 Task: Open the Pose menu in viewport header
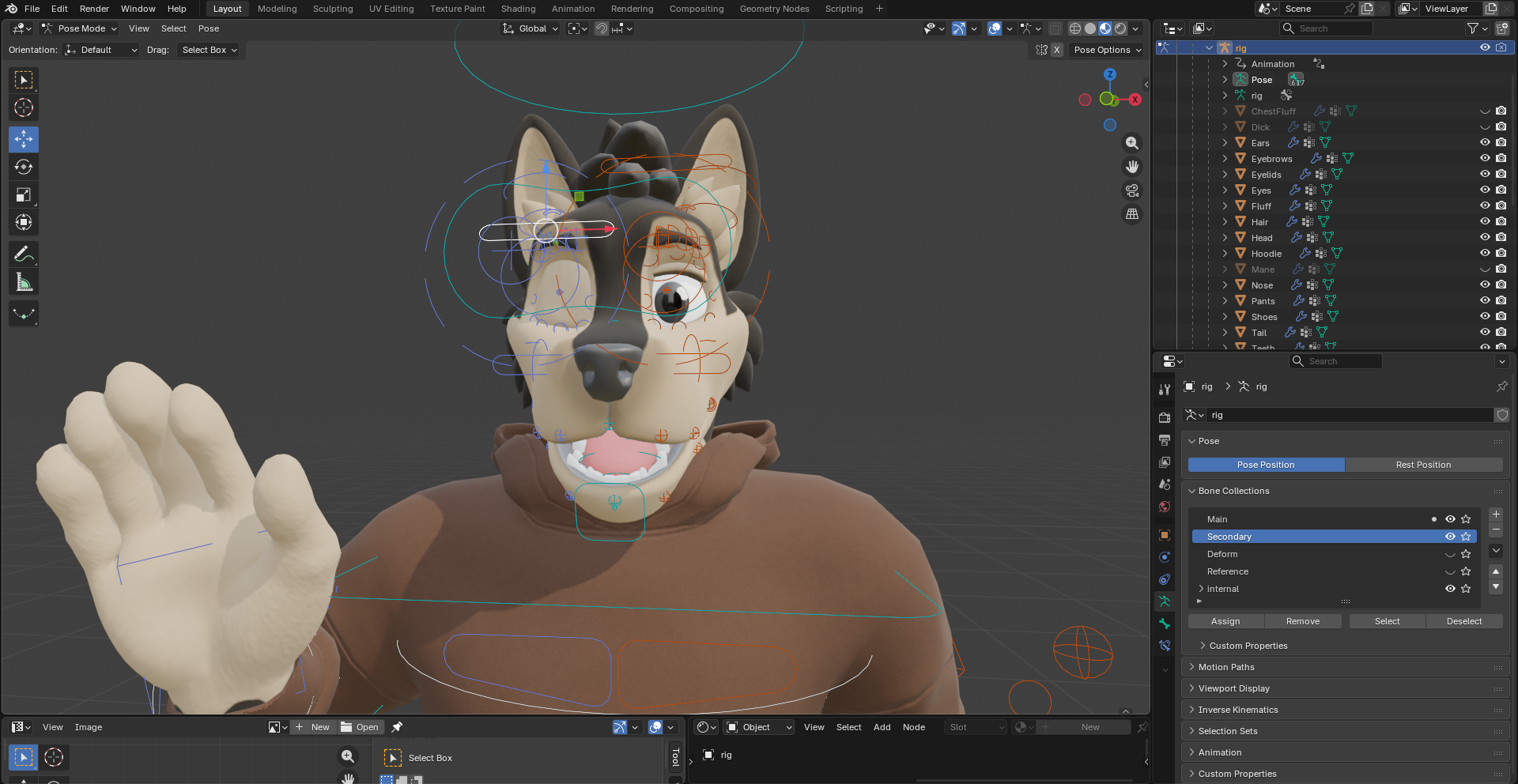click(x=209, y=28)
